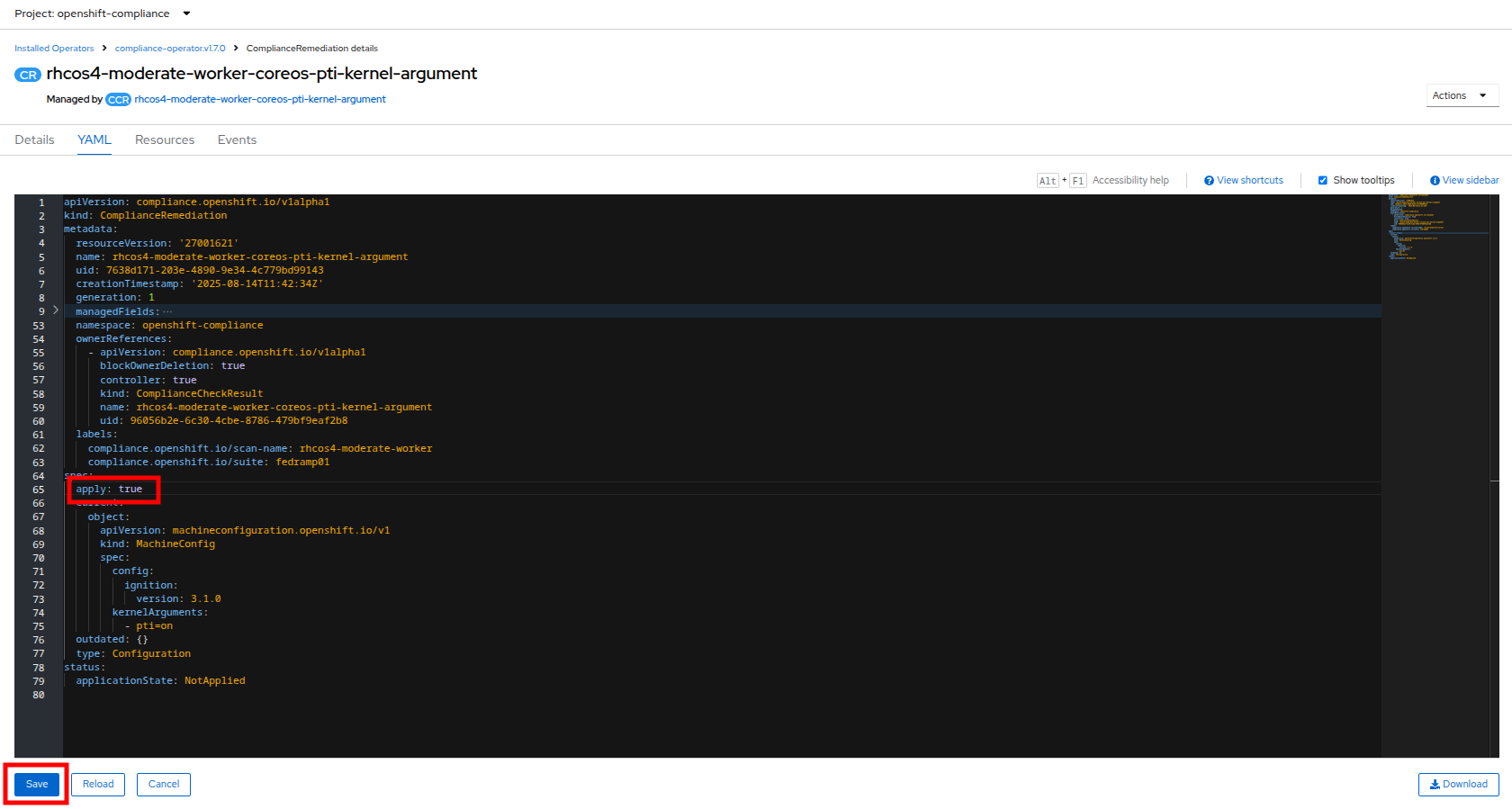Click the 'namespace: openshift-compliance' line
The width and height of the screenshot is (1512, 809).
(169, 326)
